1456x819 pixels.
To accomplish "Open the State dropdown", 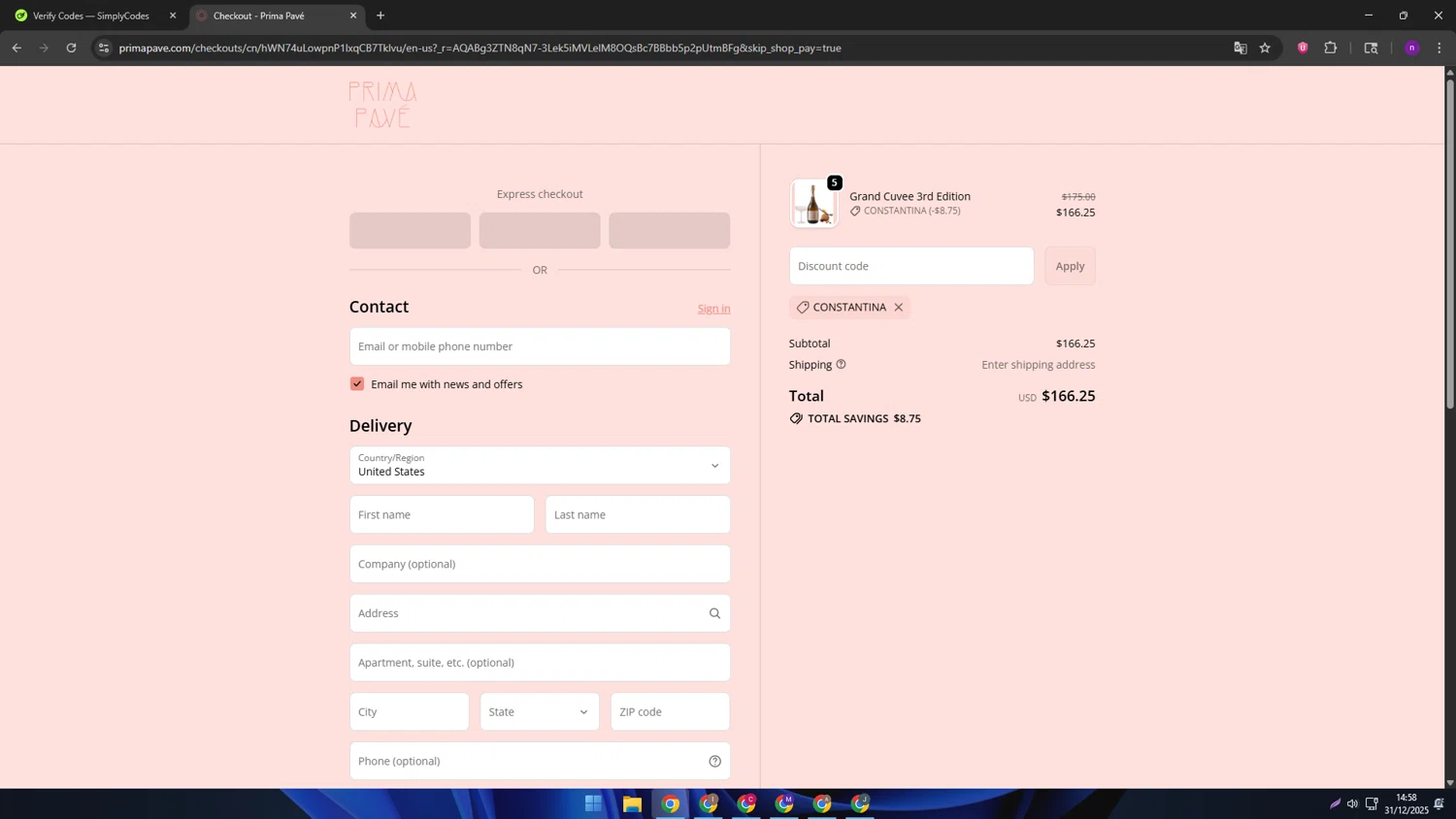I will 540,711.
